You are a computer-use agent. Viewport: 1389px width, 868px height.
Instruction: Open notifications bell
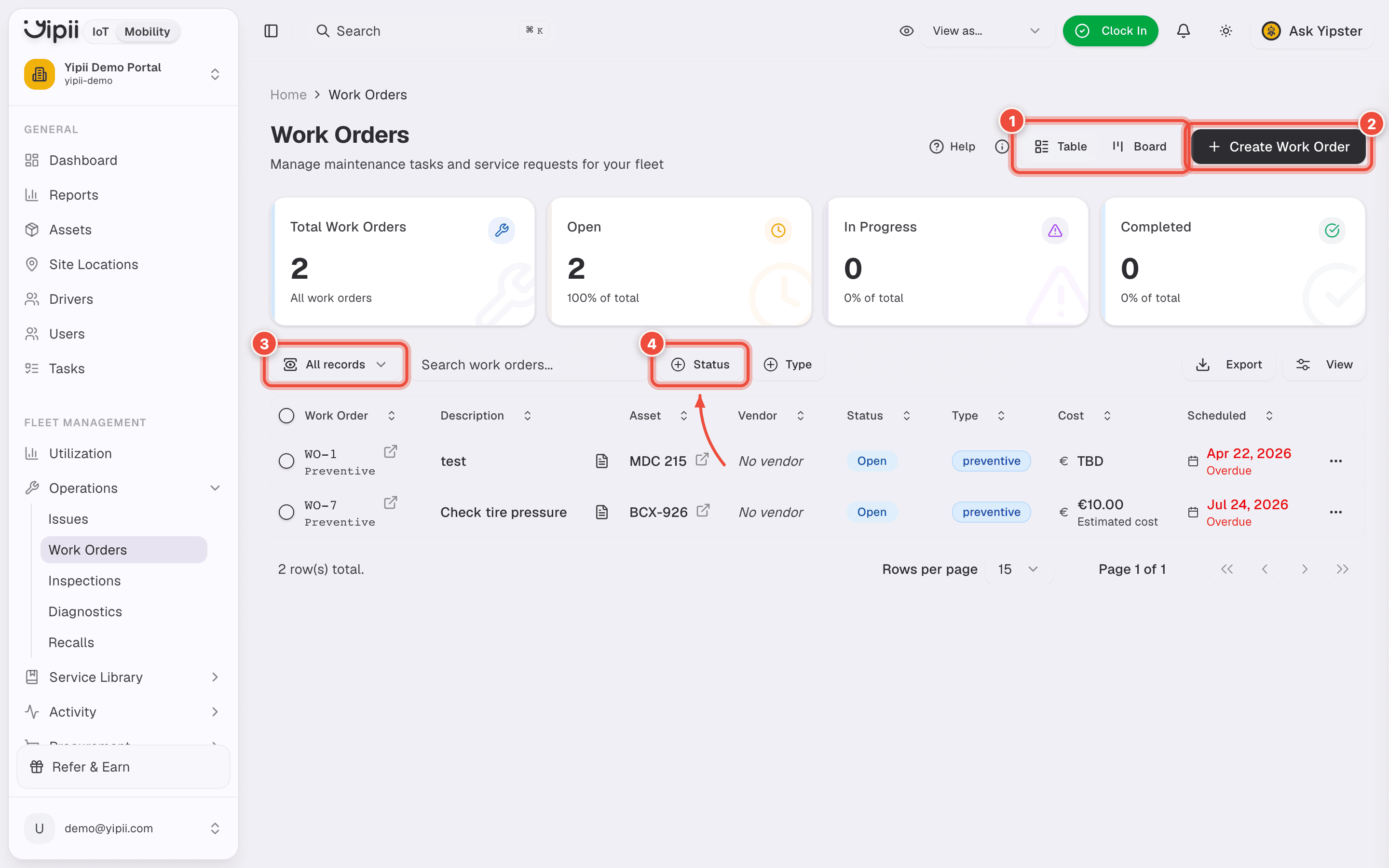pyautogui.click(x=1183, y=31)
